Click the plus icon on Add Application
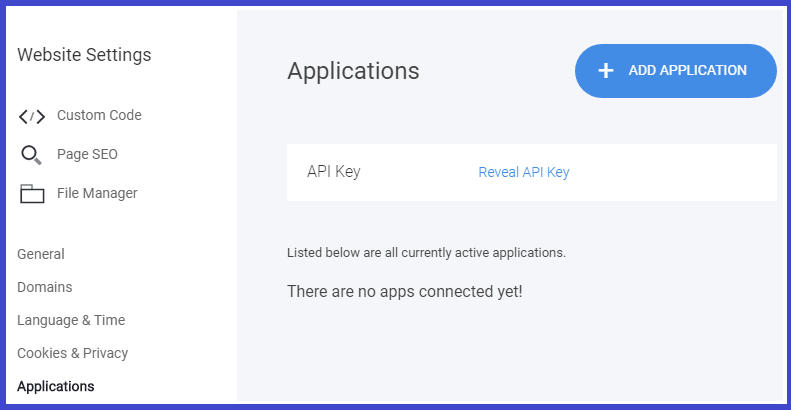 pyautogui.click(x=606, y=71)
